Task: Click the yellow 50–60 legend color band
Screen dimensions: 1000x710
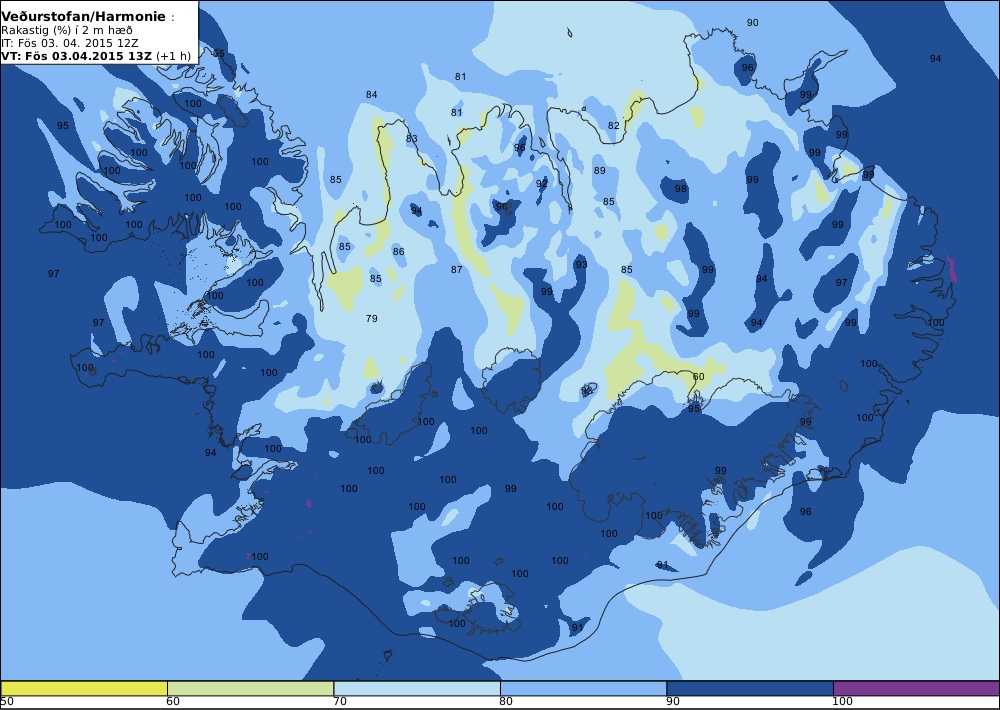Action: coord(84,688)
